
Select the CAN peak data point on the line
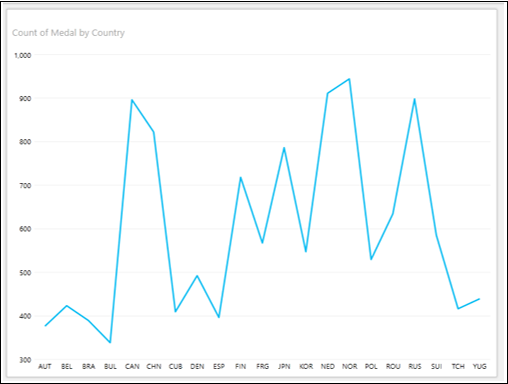(132, 100)
